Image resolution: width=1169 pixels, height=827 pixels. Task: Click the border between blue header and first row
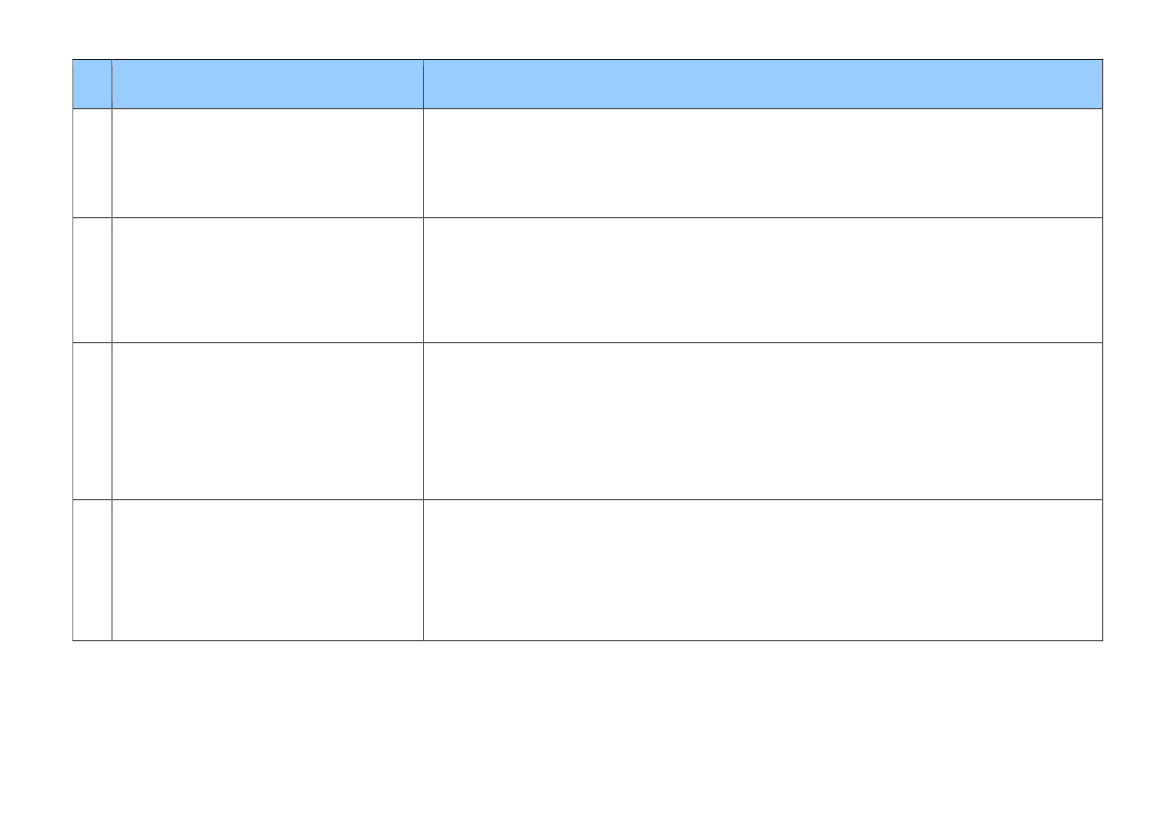587,109
